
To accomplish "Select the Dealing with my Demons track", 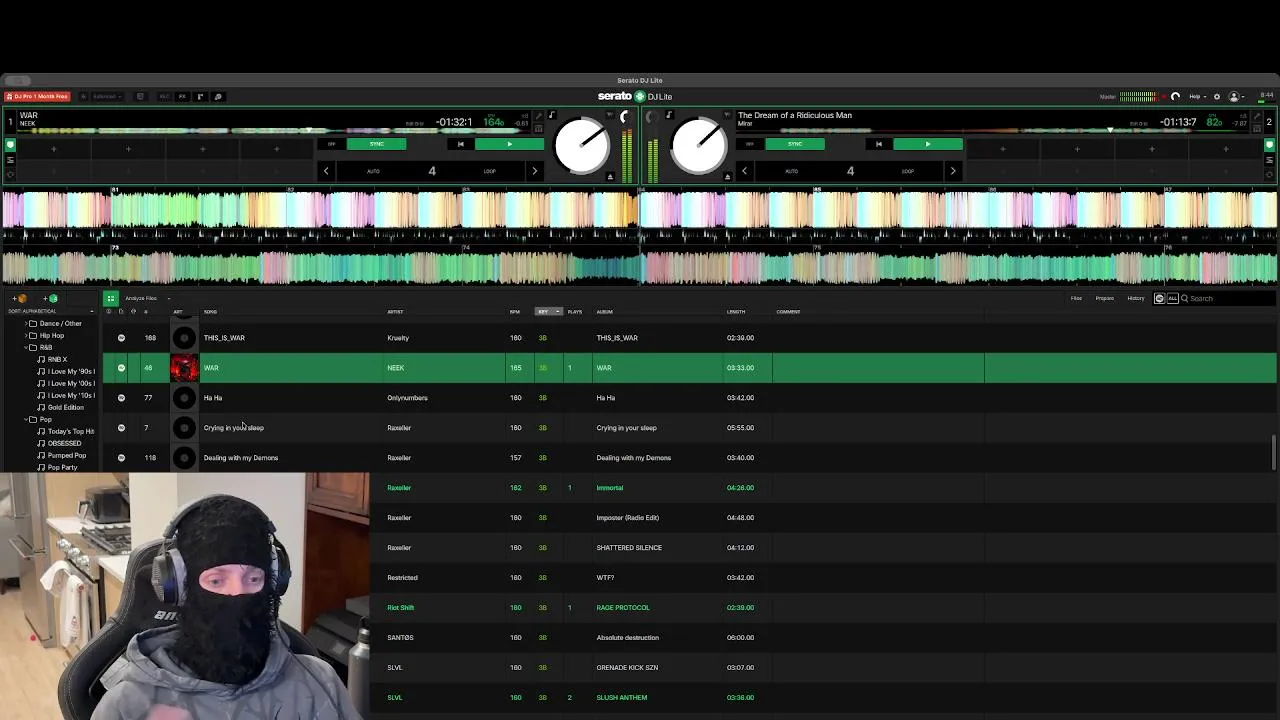I will [690, 458].
